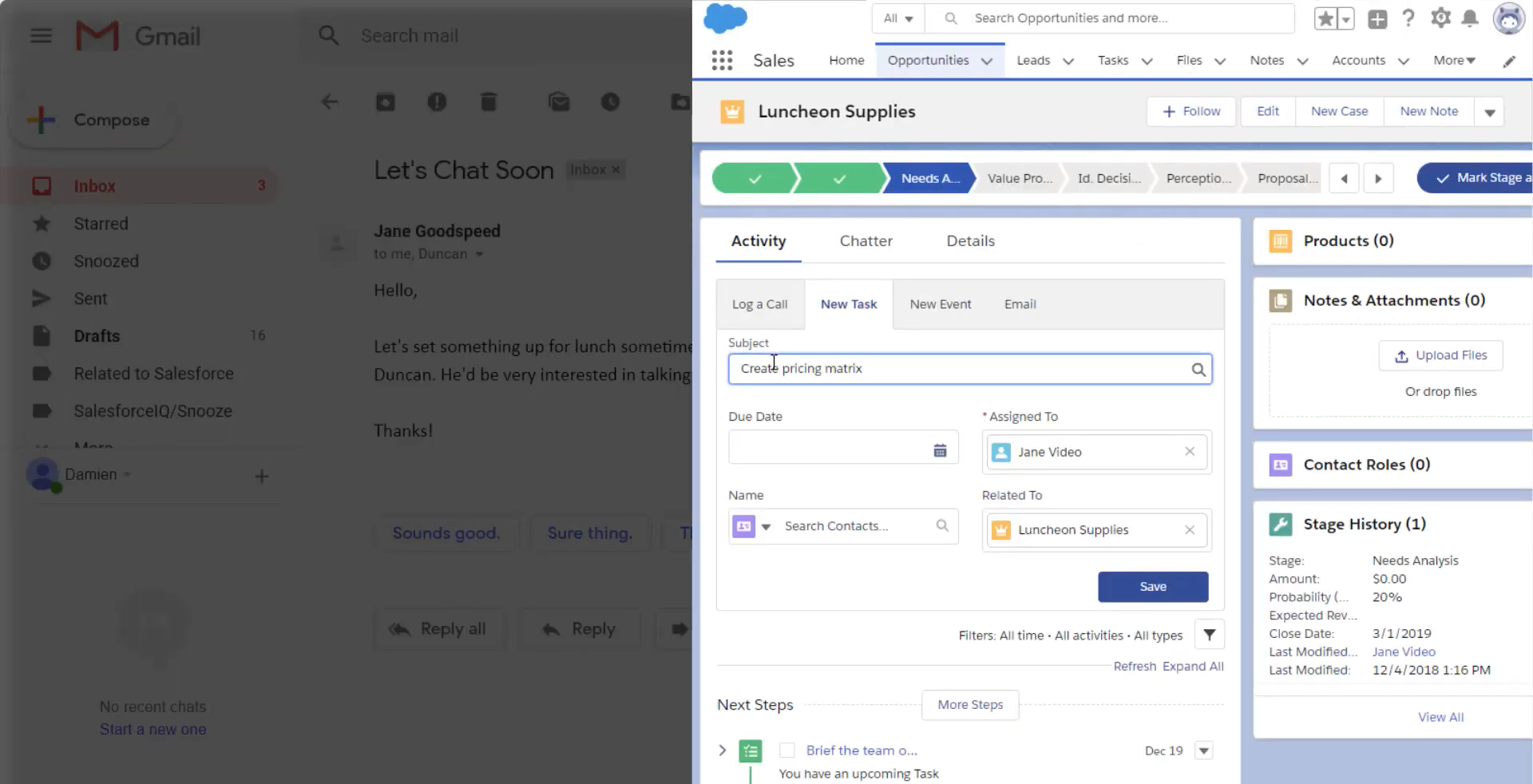The width and height of the screenshot is (1533, 784).
Task: Expand the Files tab chevron
Action: [1220, 61]
